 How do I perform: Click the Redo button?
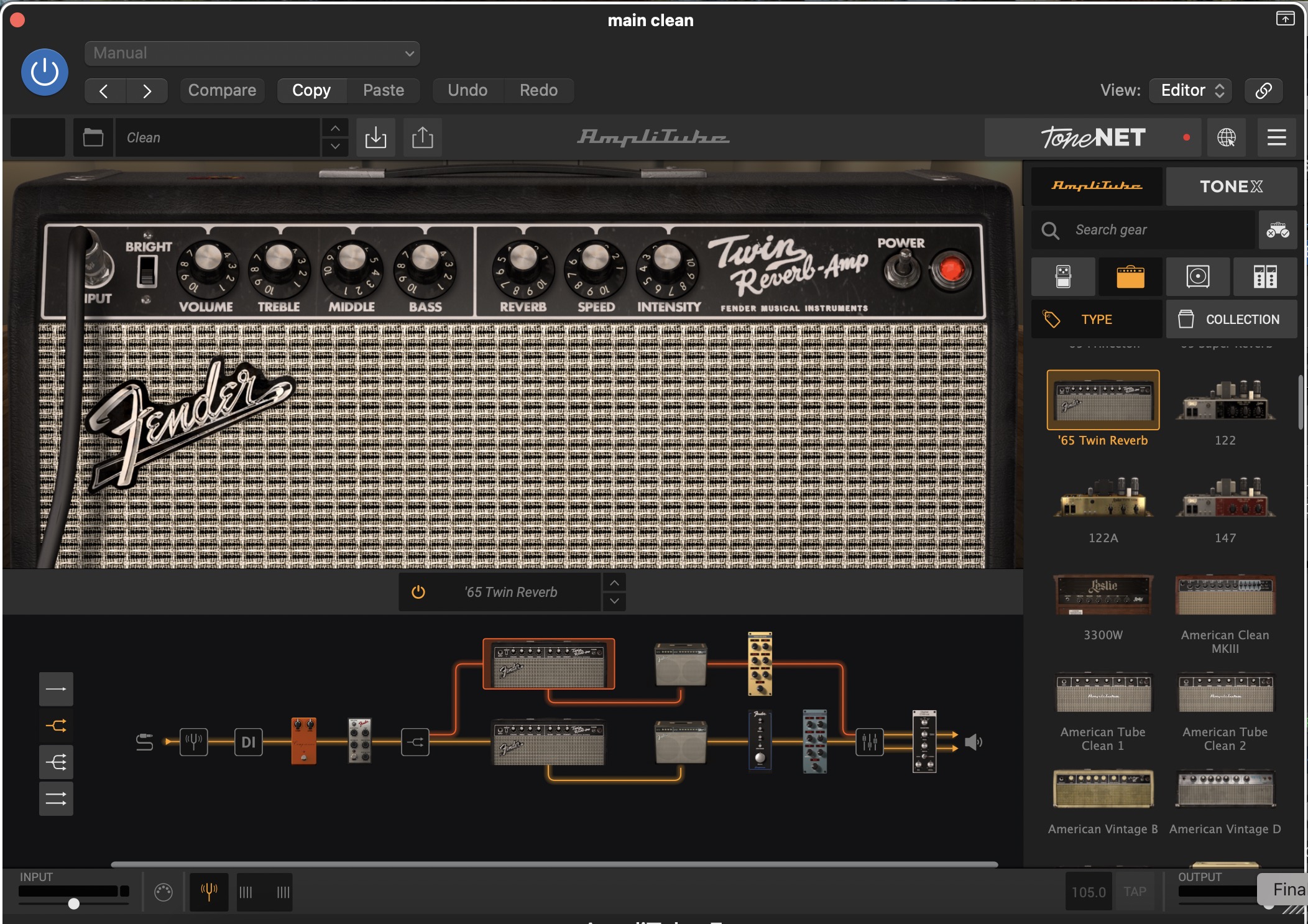pos(538,91)
